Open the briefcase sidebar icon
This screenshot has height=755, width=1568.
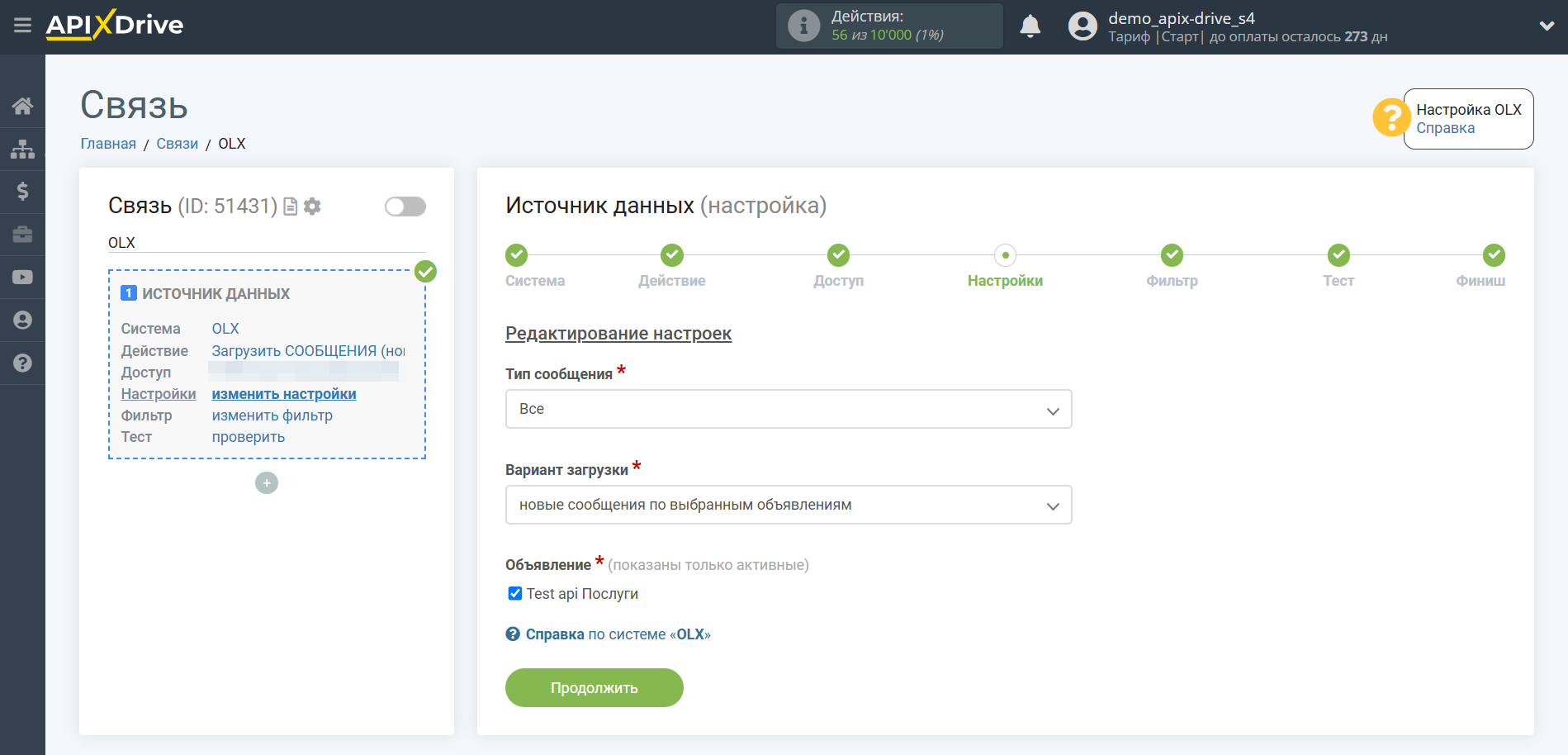coord(22,235)
